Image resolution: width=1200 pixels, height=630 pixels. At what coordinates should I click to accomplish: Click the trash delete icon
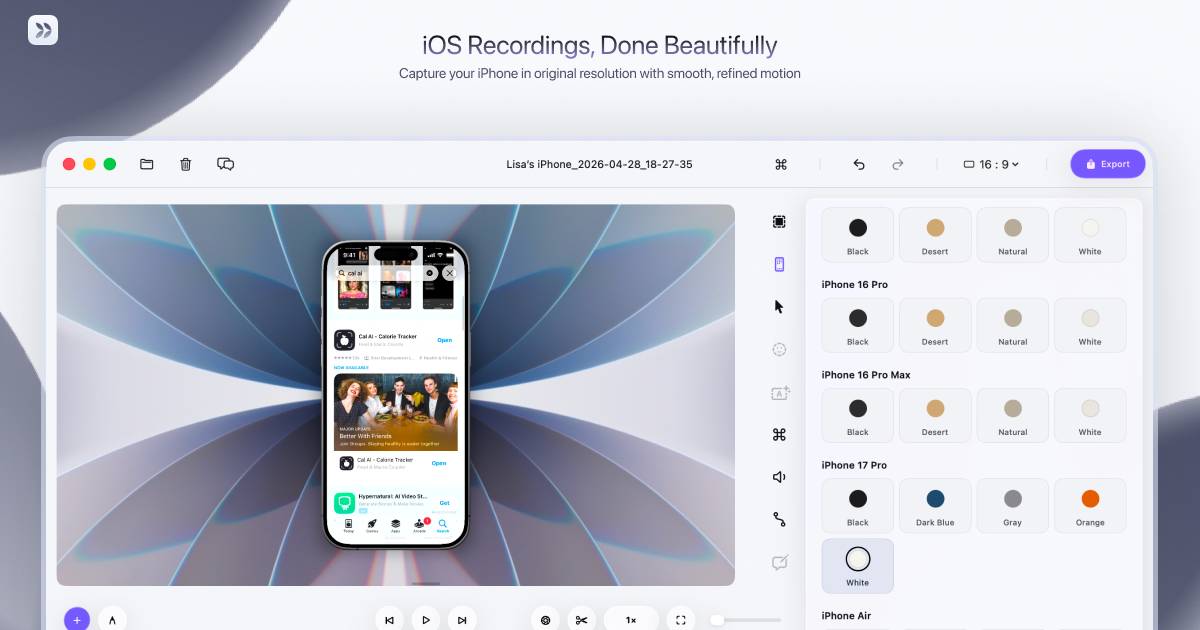click(x=186, y=164)
